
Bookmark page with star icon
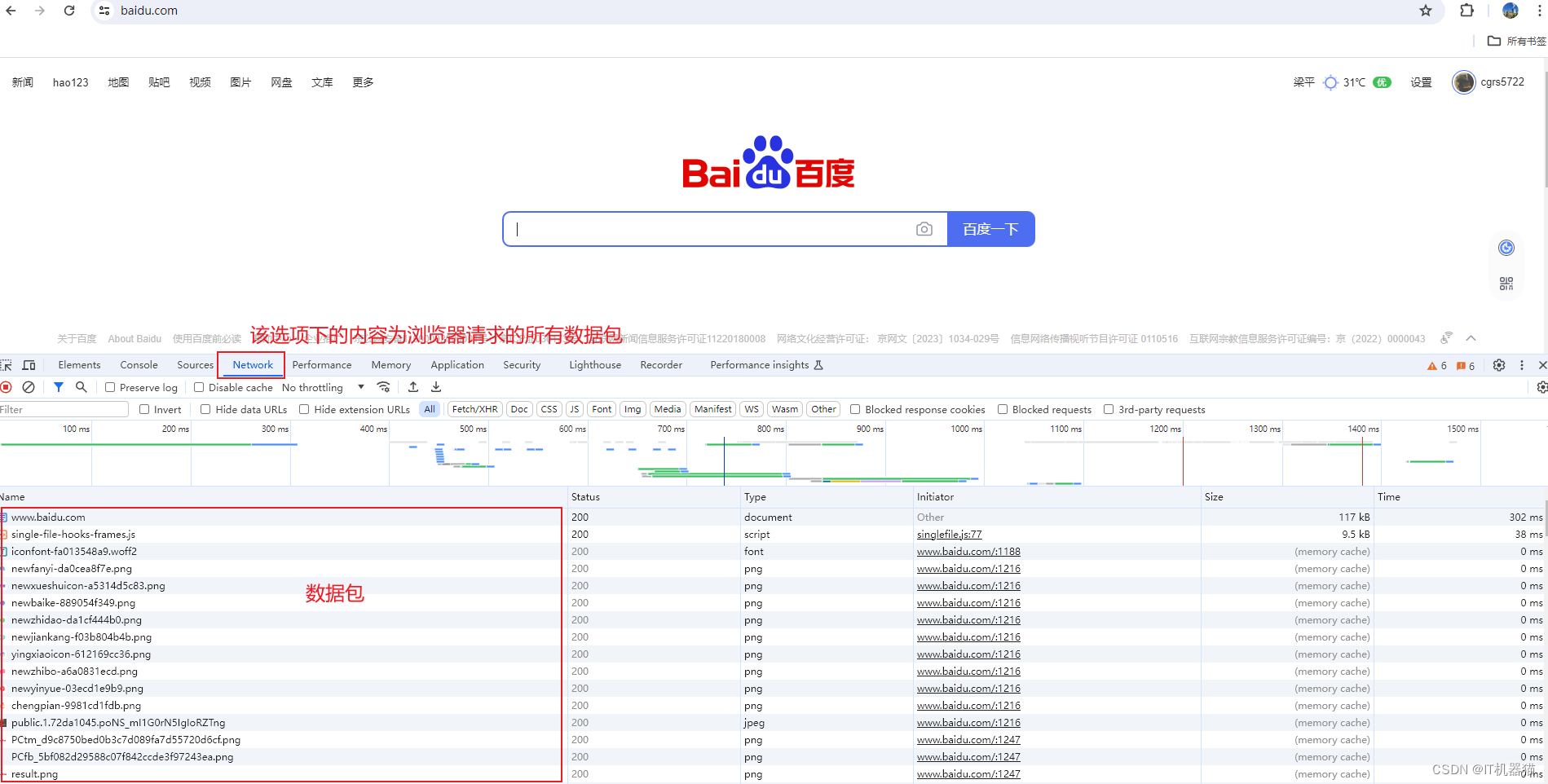click(x=1426, y=11)
